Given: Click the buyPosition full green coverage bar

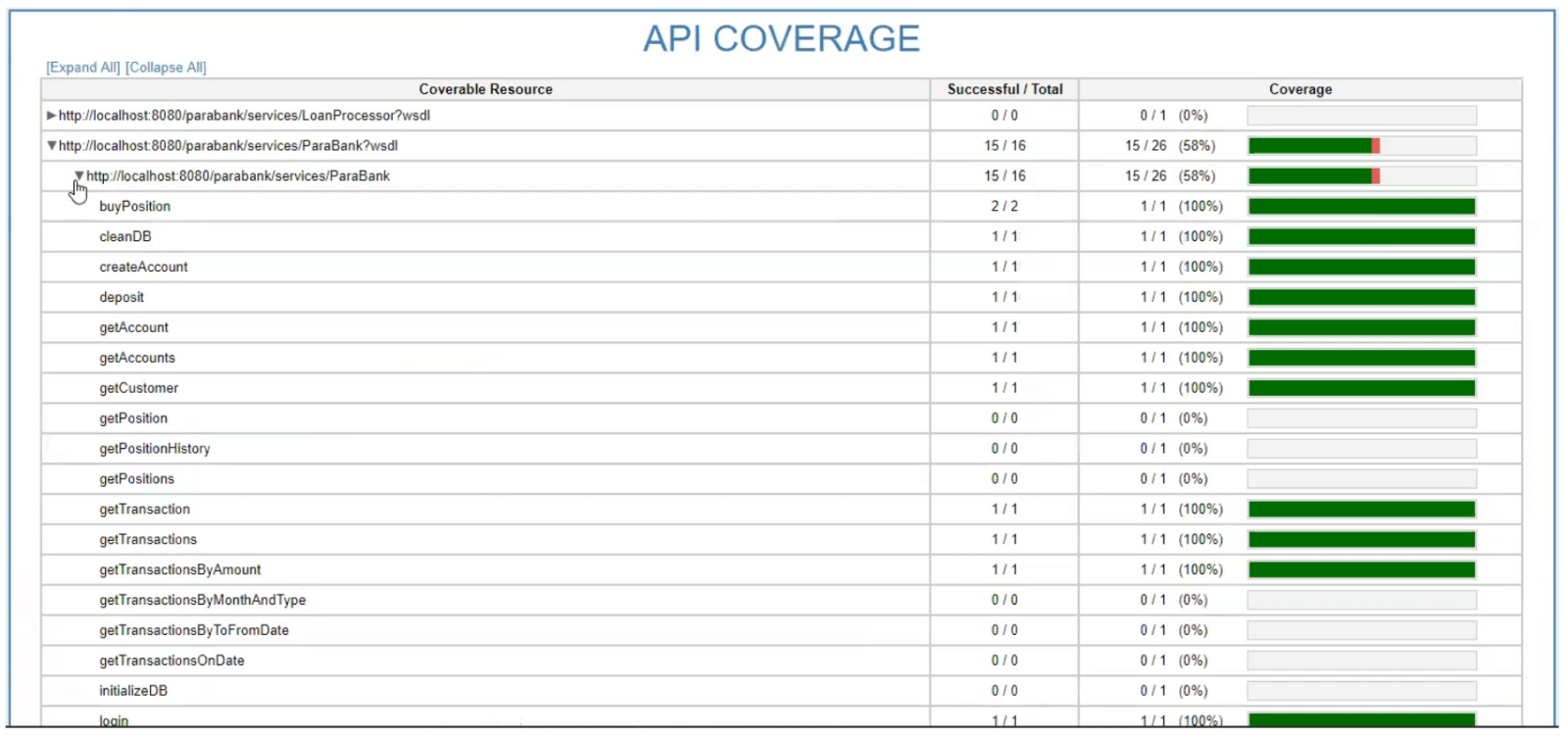Looking at the screenshot, I should (1361, 207).
